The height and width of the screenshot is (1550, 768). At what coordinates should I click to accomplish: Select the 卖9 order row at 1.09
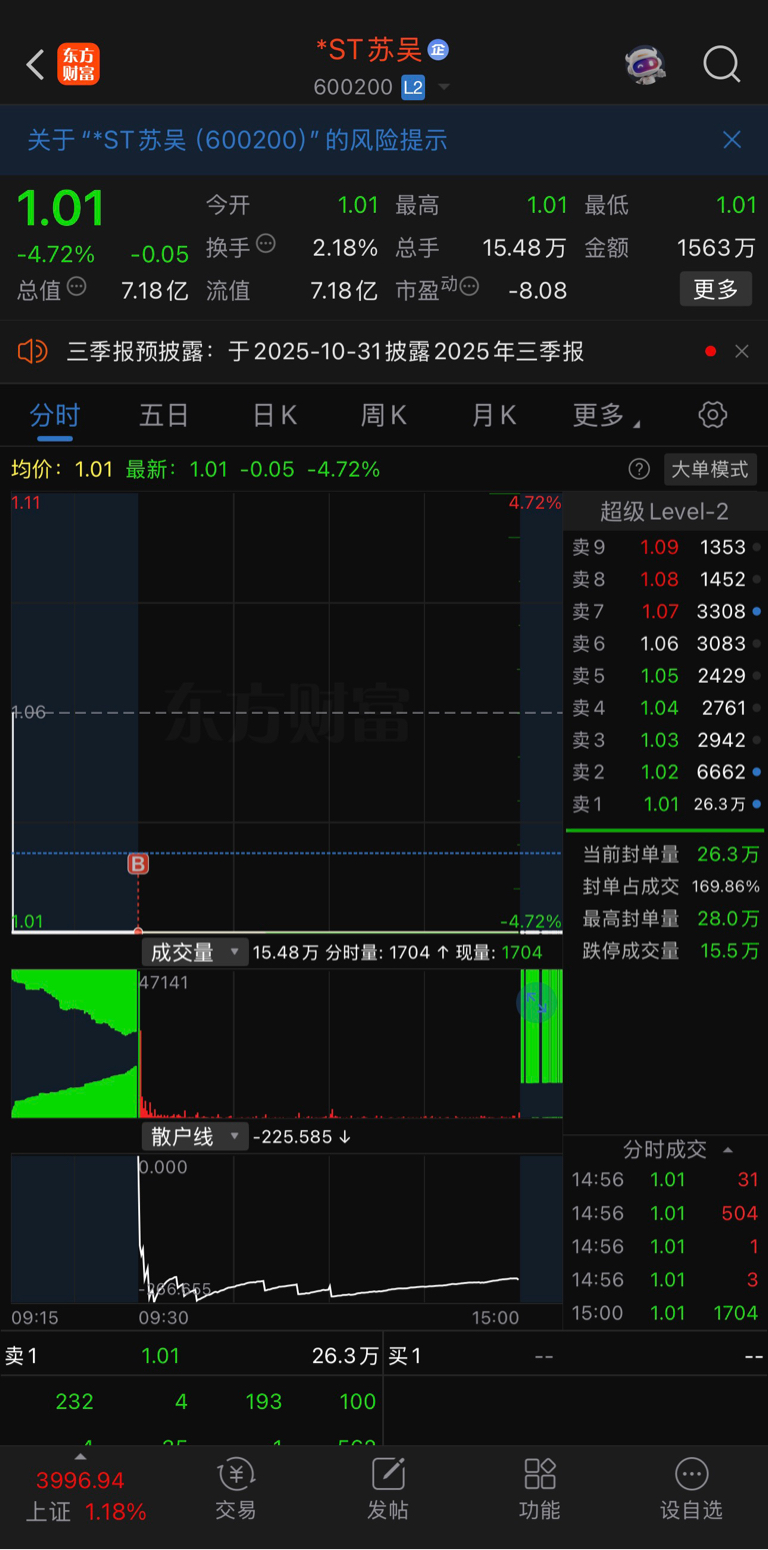click(664, 547)
